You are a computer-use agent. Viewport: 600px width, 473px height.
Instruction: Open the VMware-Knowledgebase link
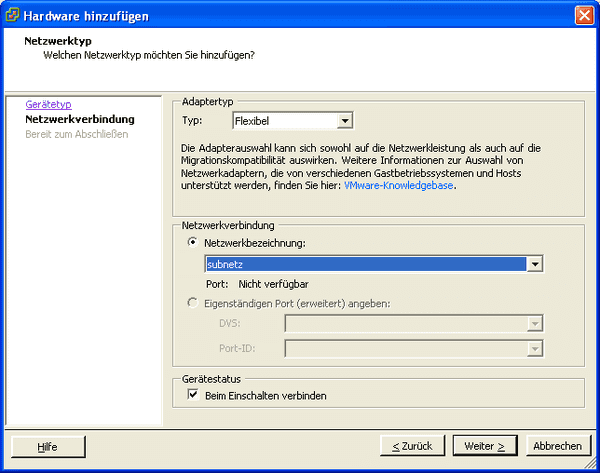pyautogui.click(x=398, y=185)
